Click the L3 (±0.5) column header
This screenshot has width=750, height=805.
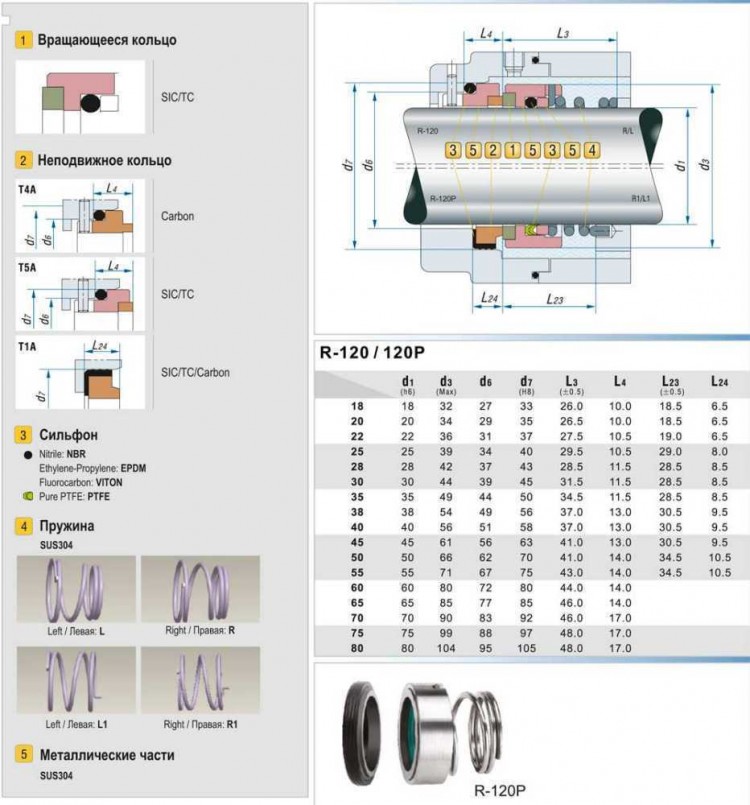coord(571,385)
